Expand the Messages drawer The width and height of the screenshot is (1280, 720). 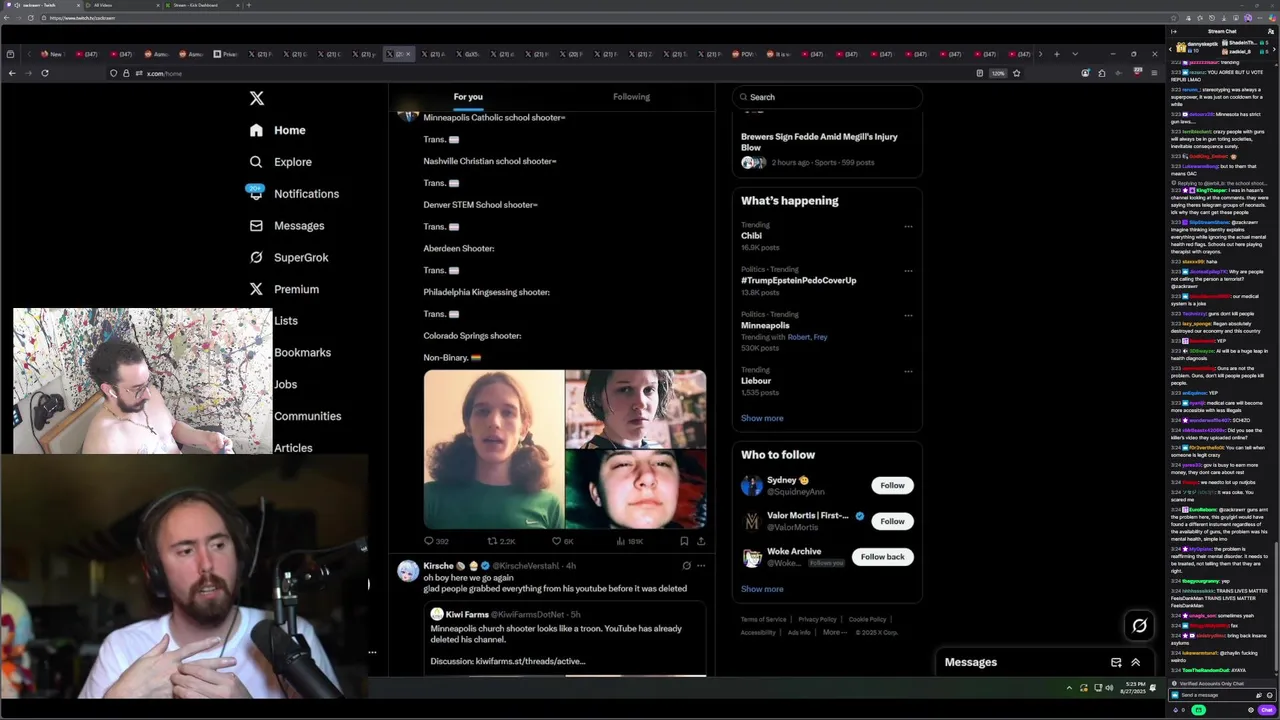click(1135, 662)
